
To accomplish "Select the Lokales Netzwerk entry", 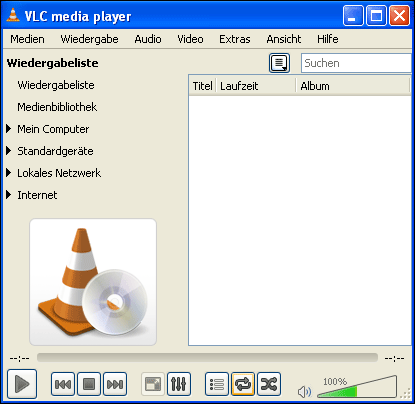I will click(x=59, y=173).
